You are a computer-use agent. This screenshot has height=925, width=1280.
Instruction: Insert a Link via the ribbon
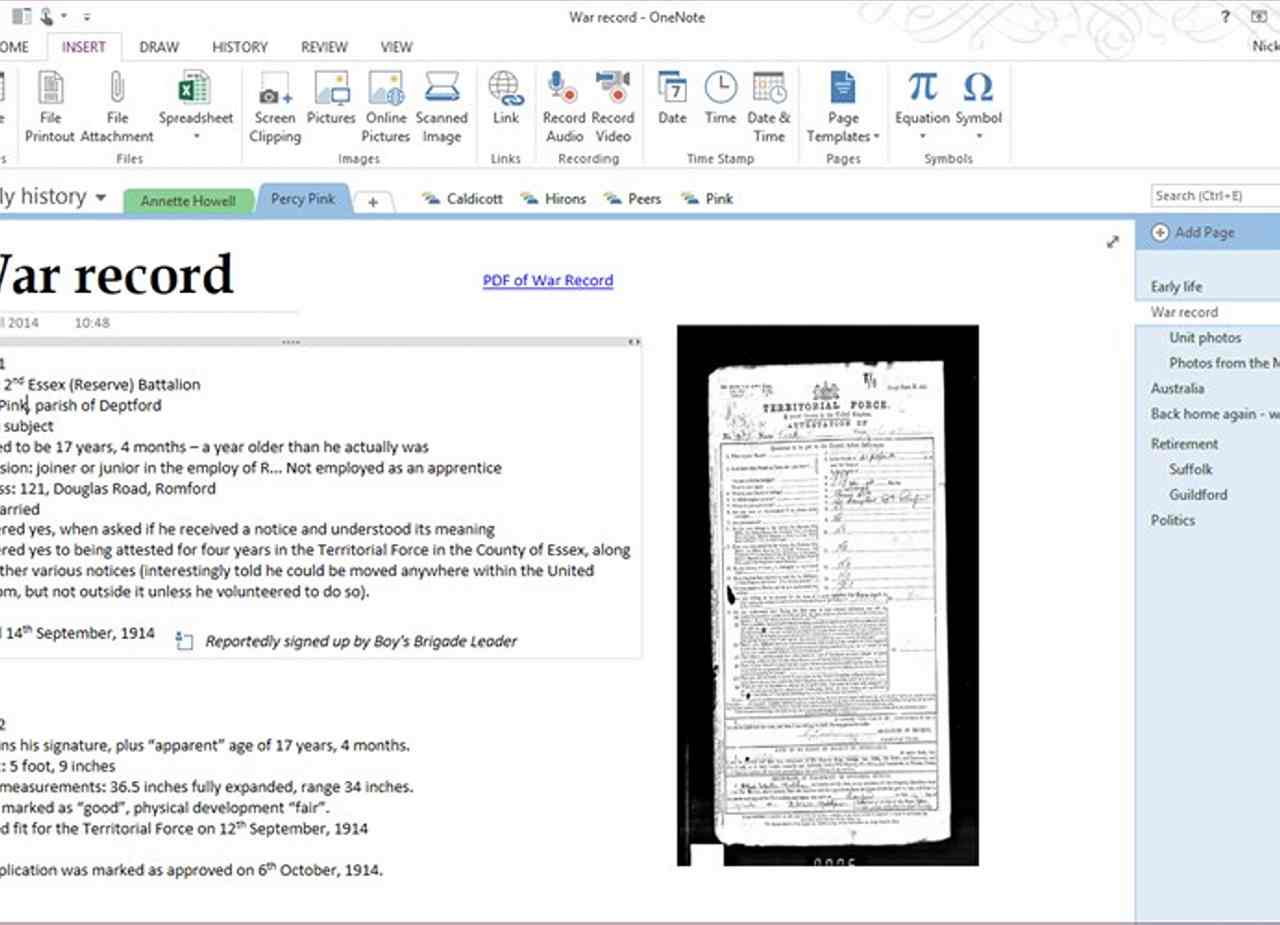pyautogui.click(x=506, y=91)
